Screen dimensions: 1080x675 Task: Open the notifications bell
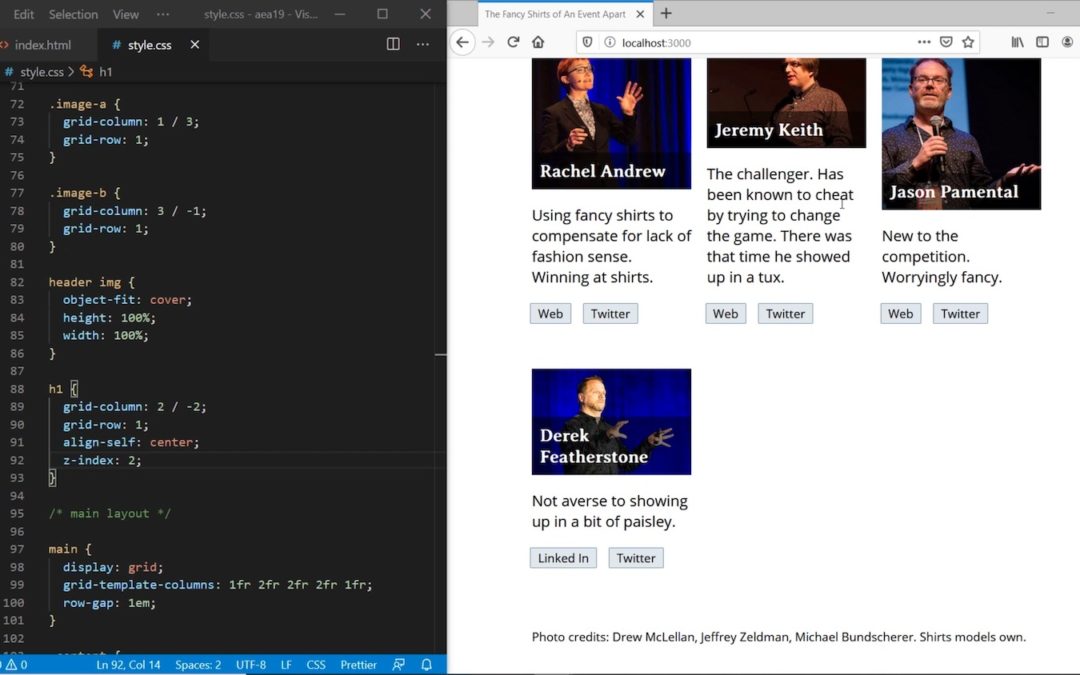click(426, 665)
